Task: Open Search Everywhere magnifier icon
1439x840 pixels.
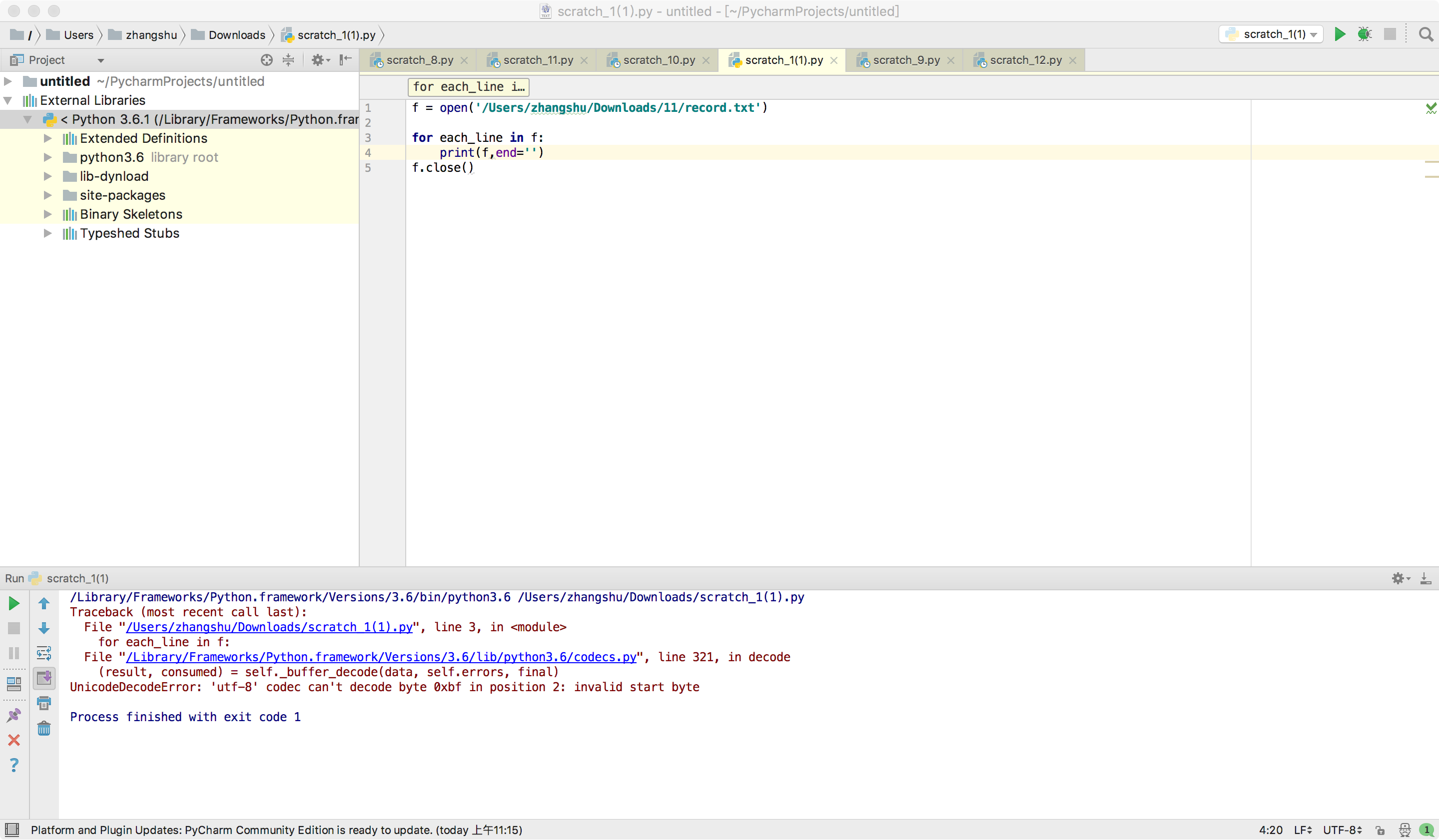Action: pos(1426,34)
